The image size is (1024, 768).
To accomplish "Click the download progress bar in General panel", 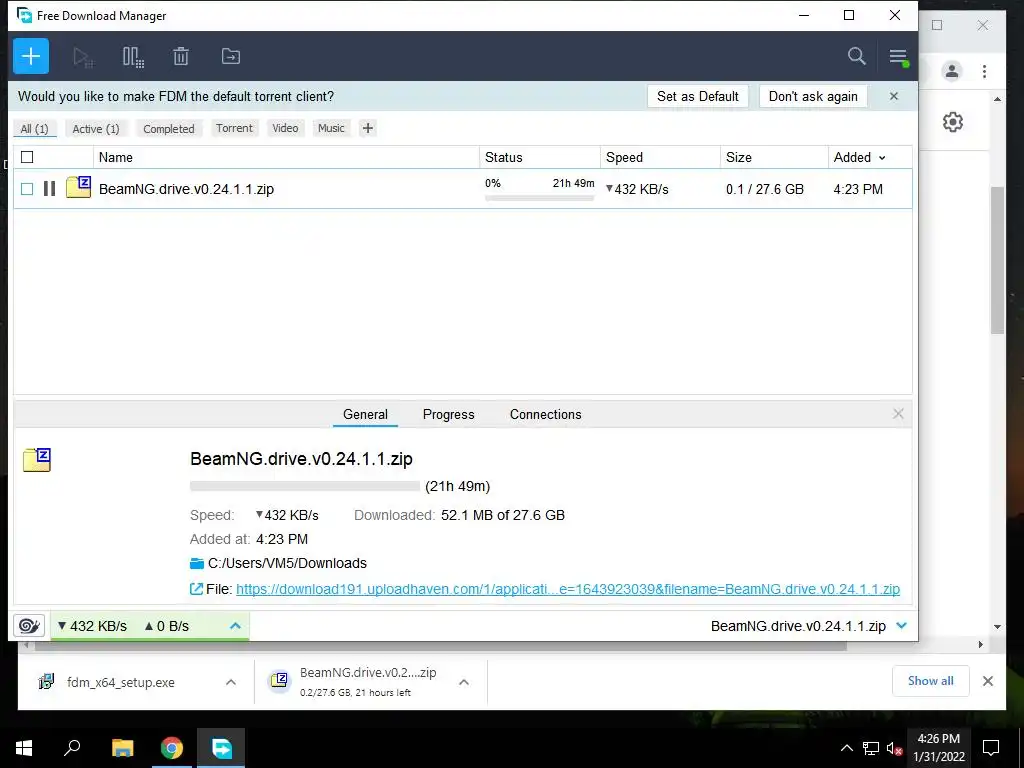I will coord(305,486).
